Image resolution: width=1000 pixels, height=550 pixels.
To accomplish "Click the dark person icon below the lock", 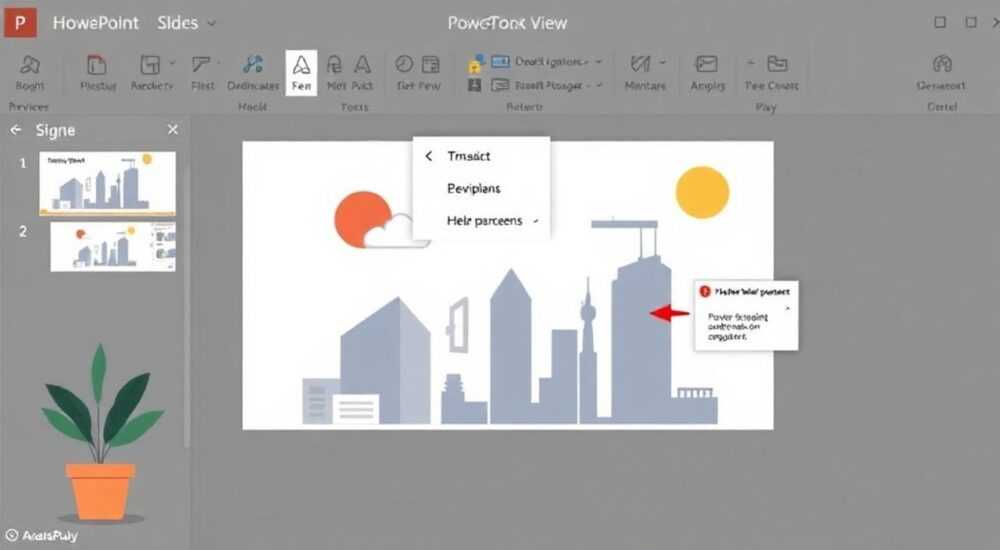I will coord(474,85).
